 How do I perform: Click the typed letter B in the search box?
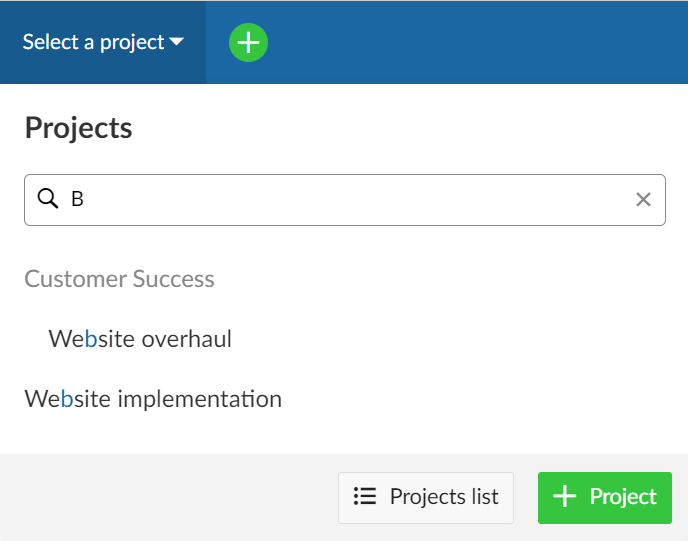77,200
